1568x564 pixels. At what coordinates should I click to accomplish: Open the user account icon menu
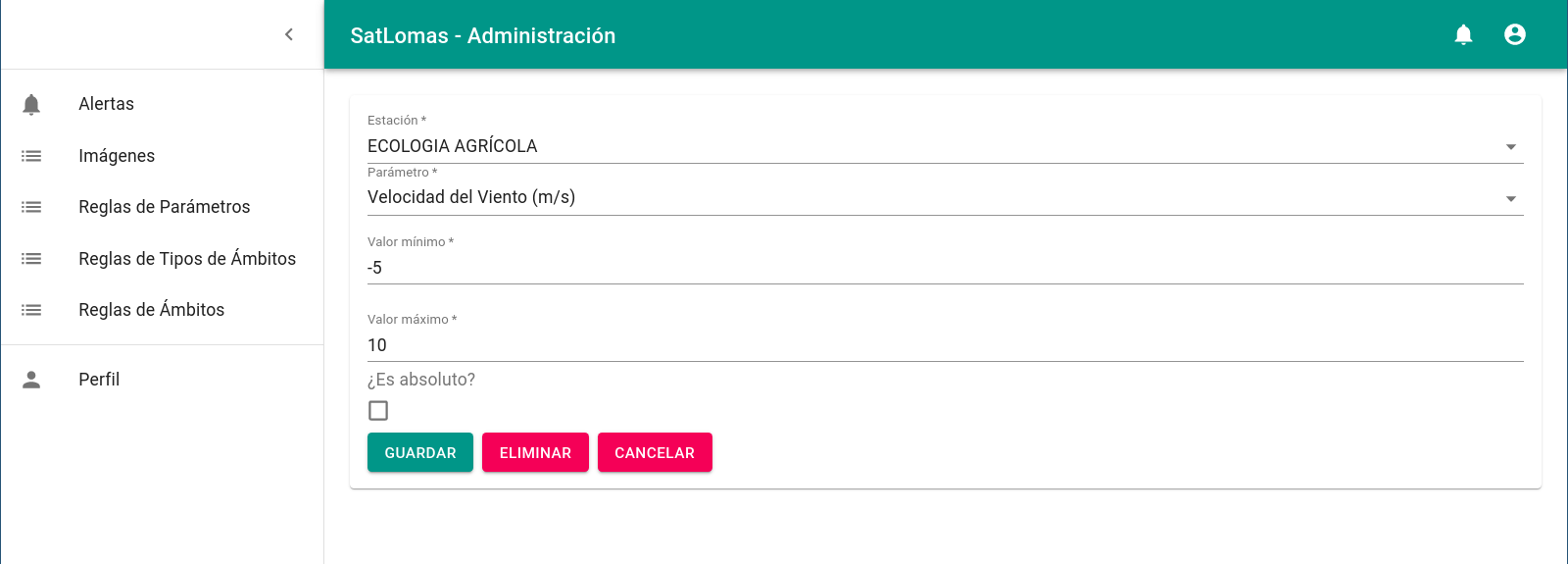point(1514,35)
